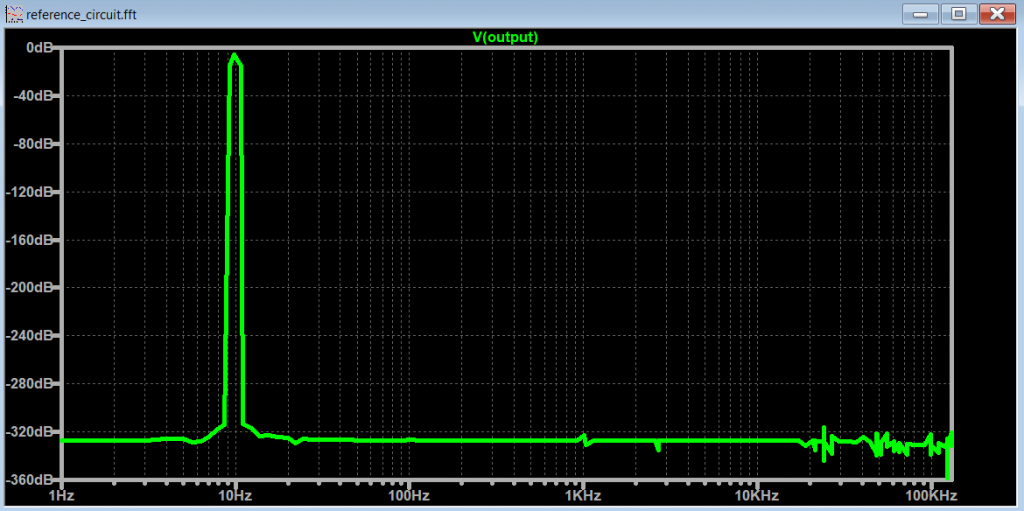Close the reference_circuit.fft window
The image size is (1024, 511).
997,14
